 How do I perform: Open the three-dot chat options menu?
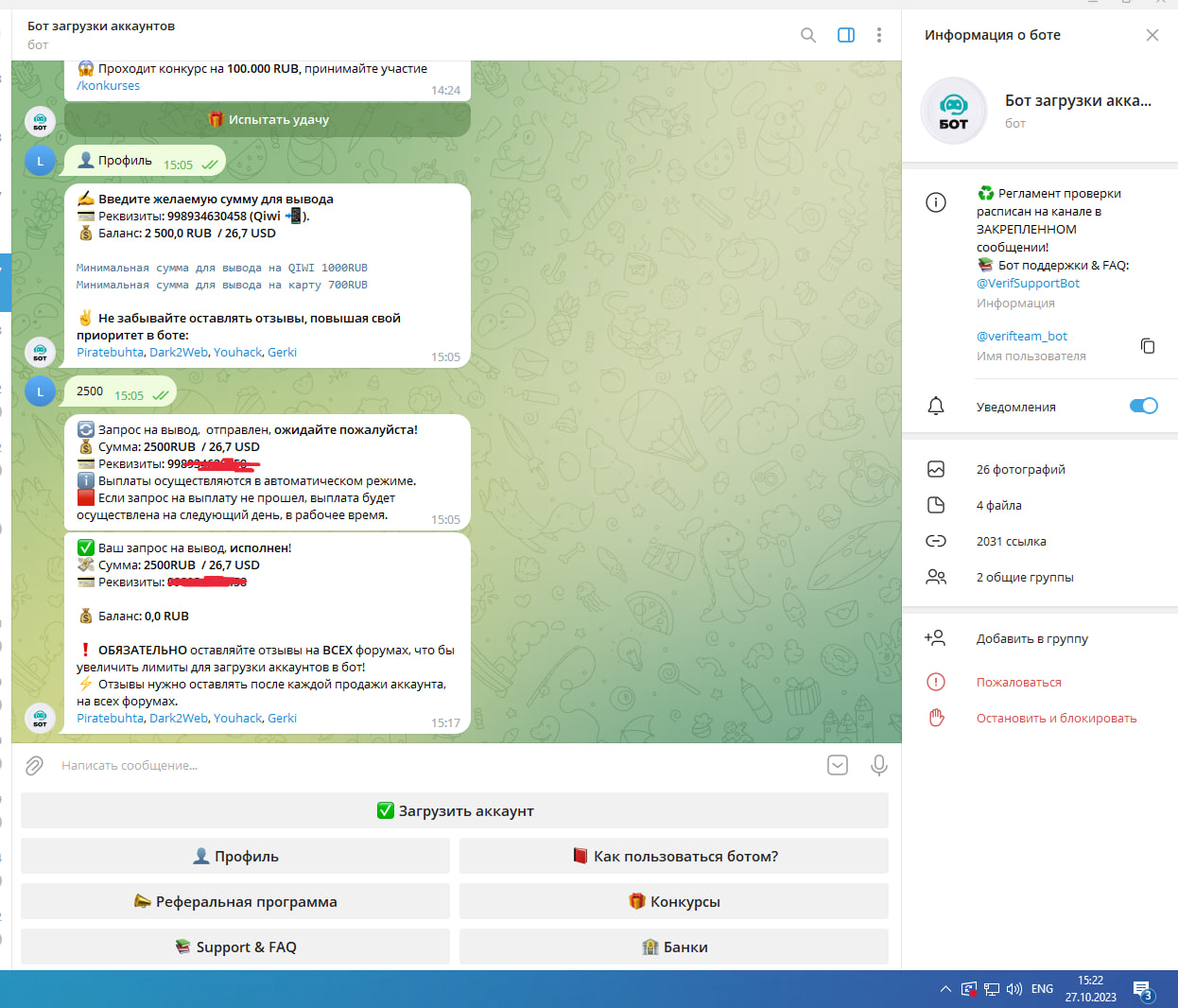point(879,35)
